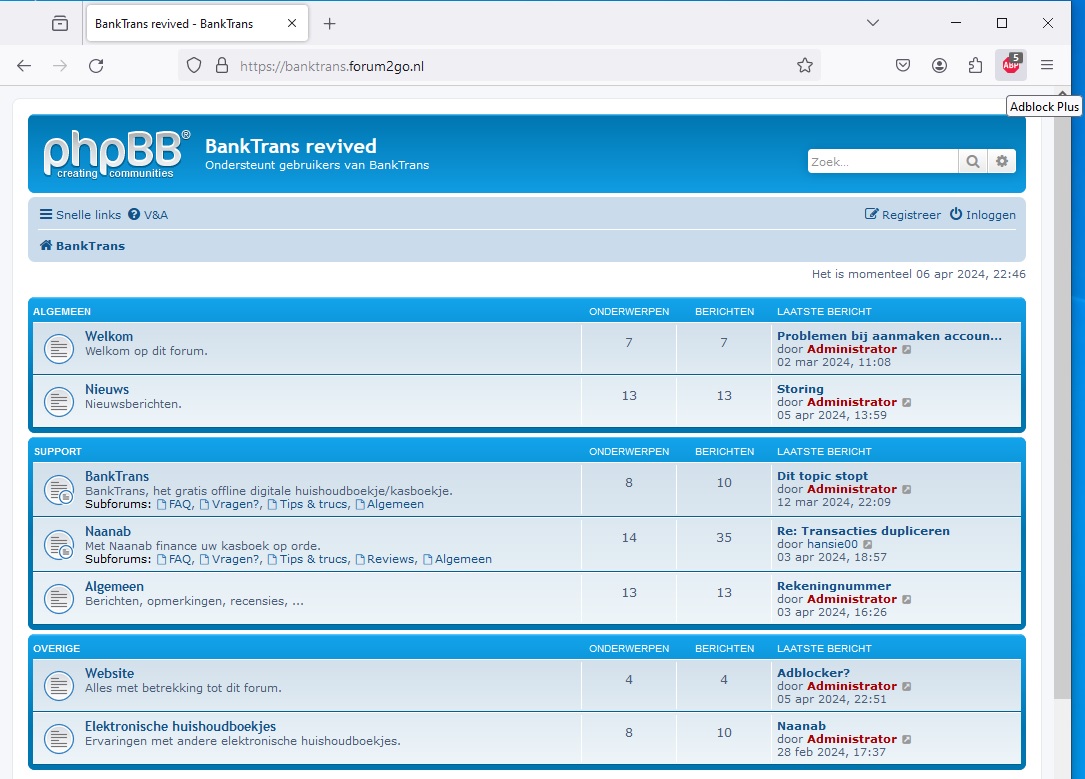Open the list all tabs chevron
Viewport: 1085px width, 779px height.
click(872, 23)
